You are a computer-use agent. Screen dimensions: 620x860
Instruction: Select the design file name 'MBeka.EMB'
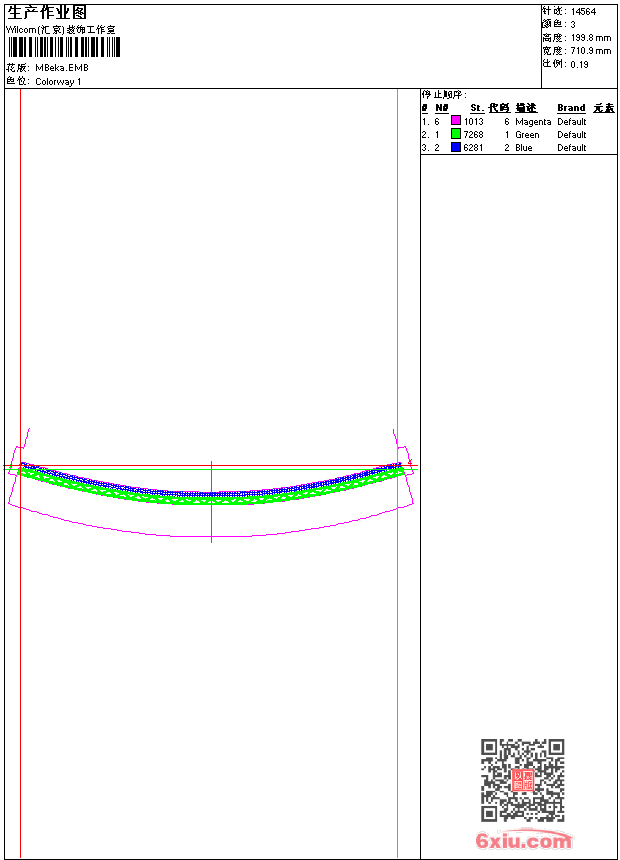(62, 67)
